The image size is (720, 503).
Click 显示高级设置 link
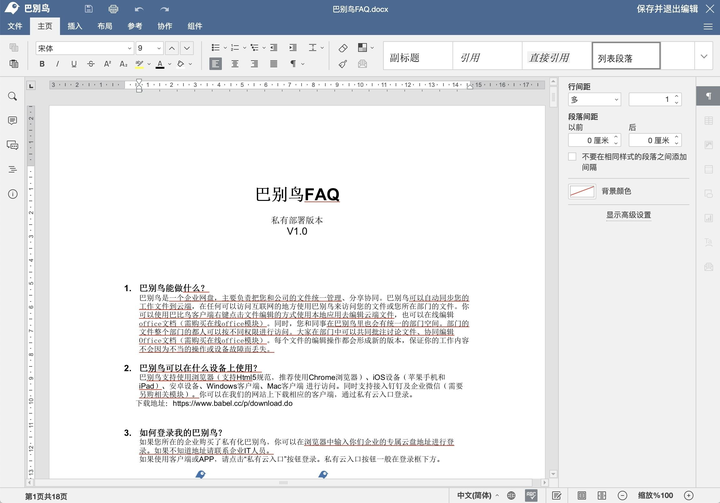pyautogui.click(x=629, y=215)
